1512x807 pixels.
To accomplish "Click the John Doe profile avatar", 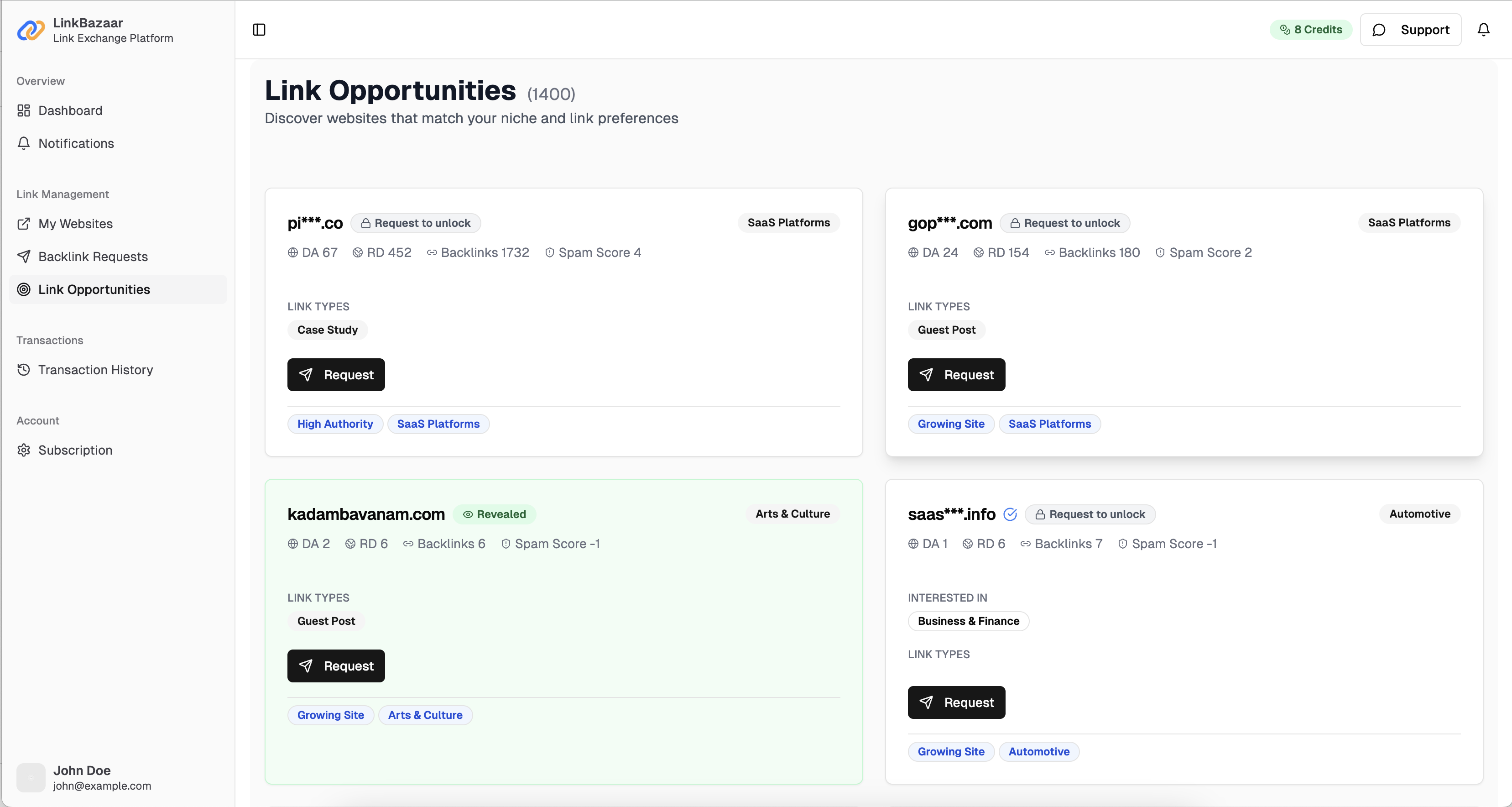I will [x=30, y=778].
